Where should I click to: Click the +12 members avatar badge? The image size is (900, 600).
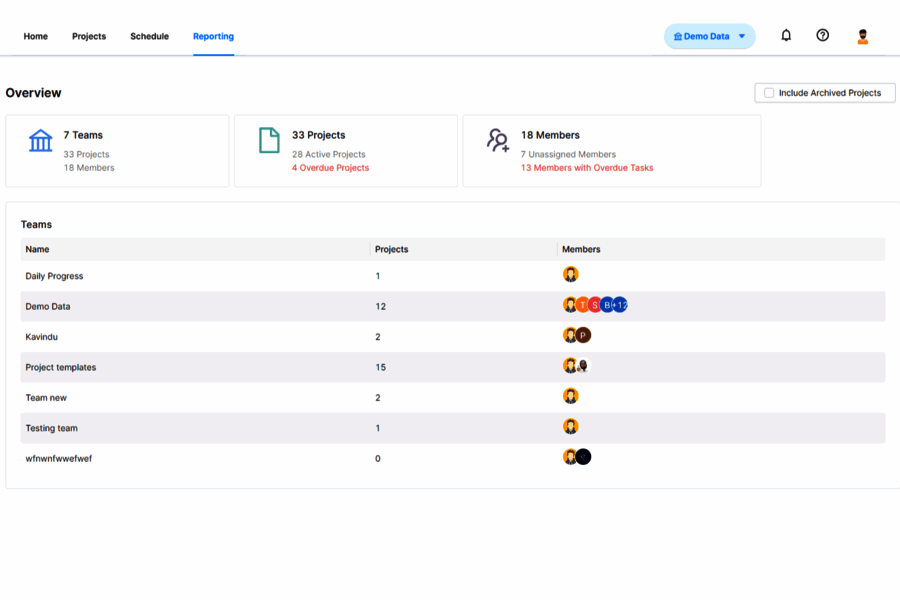tap(620, 305)
